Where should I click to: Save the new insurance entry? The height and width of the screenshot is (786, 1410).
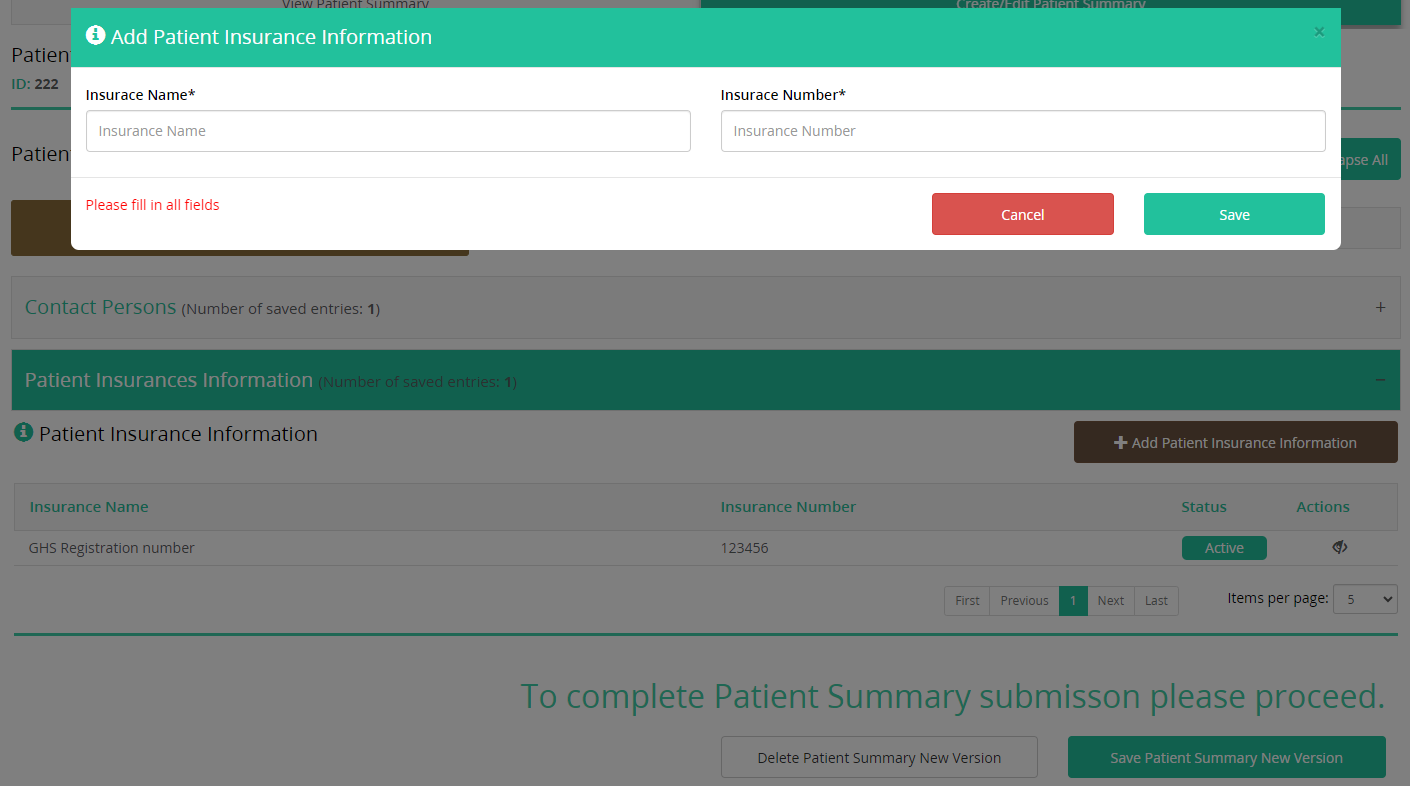(1233, 214)
